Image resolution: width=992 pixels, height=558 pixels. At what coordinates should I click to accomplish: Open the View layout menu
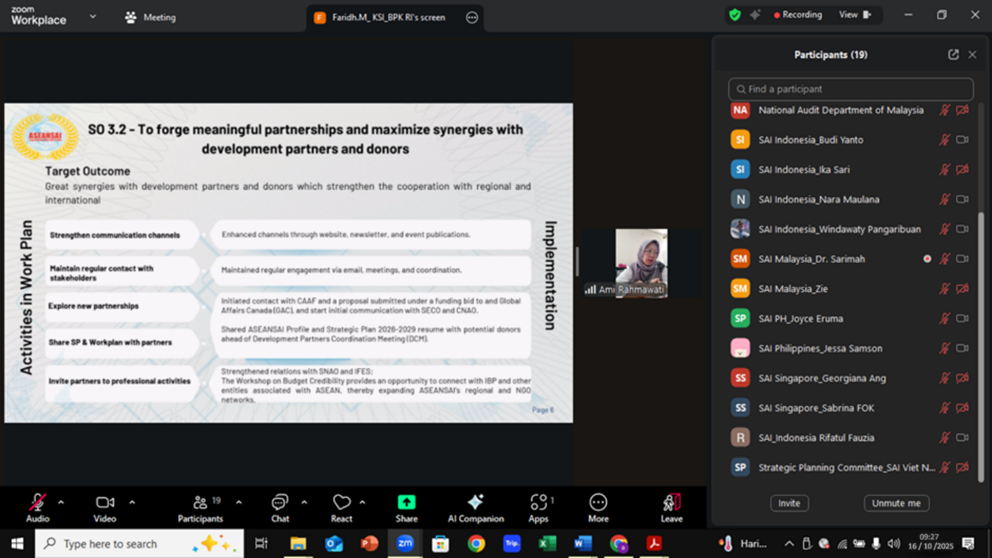click(854, 15)
